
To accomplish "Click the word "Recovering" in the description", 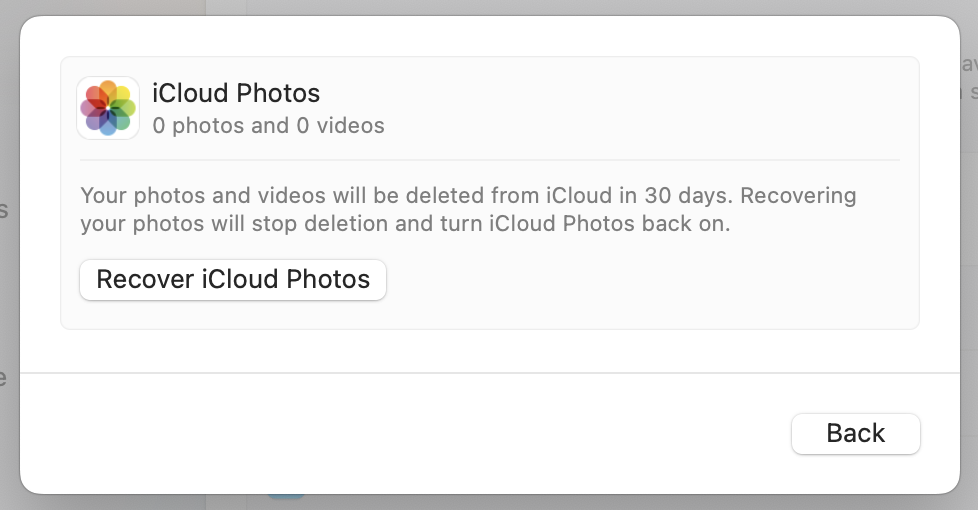I will pyautogui.click(x=798, y=196).
